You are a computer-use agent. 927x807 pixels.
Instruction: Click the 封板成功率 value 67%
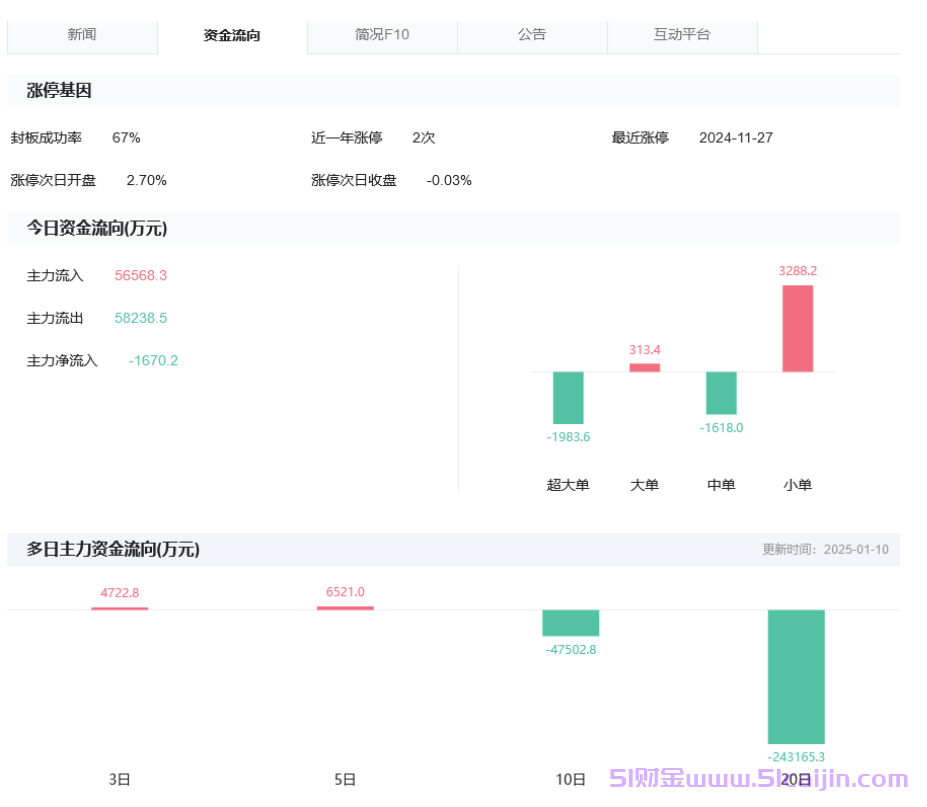[x=126, y=138]
